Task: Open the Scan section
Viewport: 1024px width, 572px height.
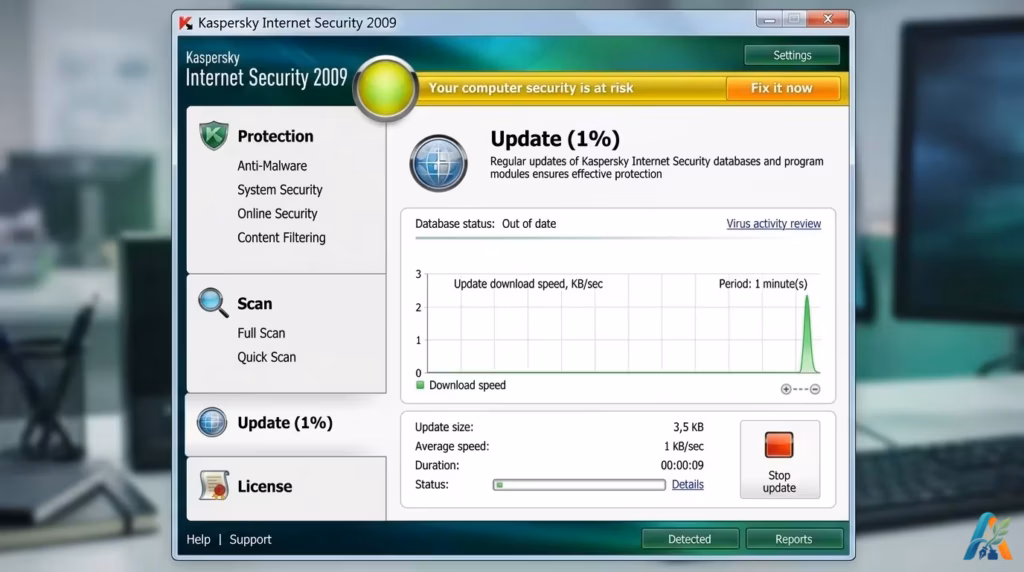Action: coord(255,304)
